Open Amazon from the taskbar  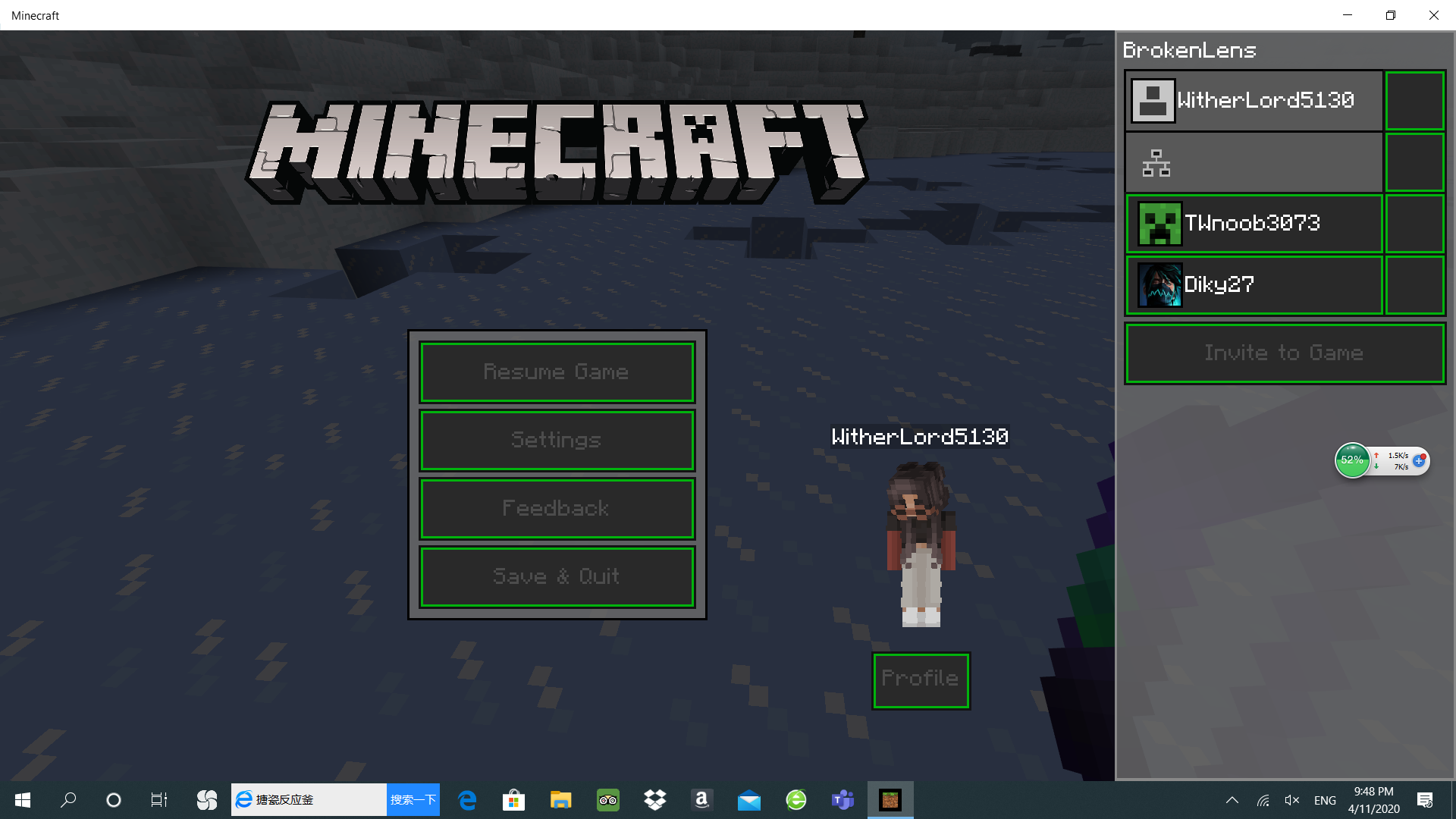click(x=702, y=800)
